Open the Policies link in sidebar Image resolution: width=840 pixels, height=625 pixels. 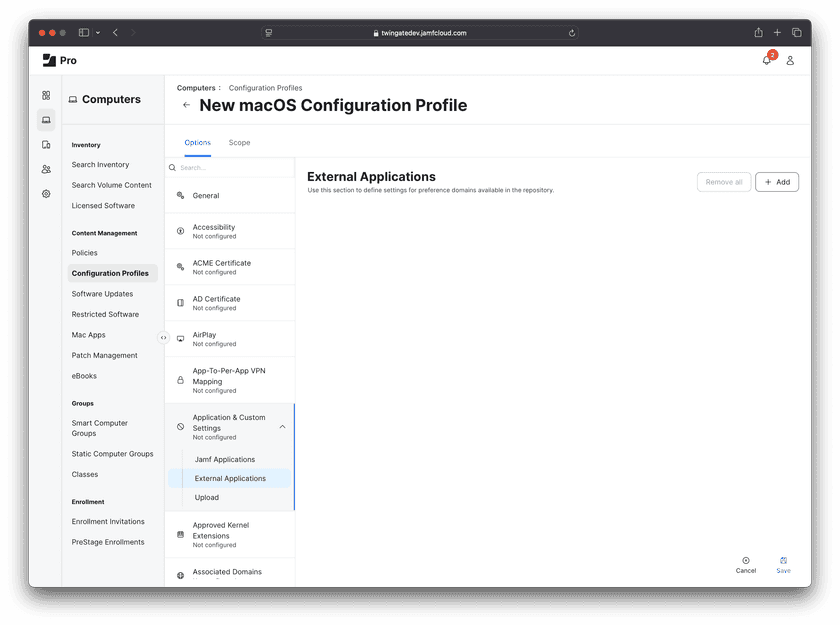(x=85, y=253)
